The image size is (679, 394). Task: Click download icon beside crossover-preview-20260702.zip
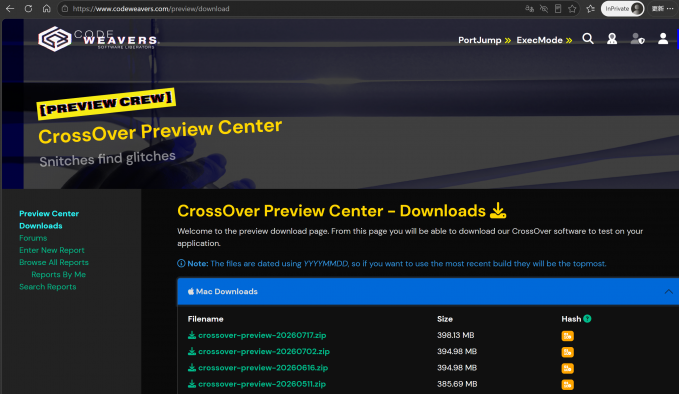(192, 352)
